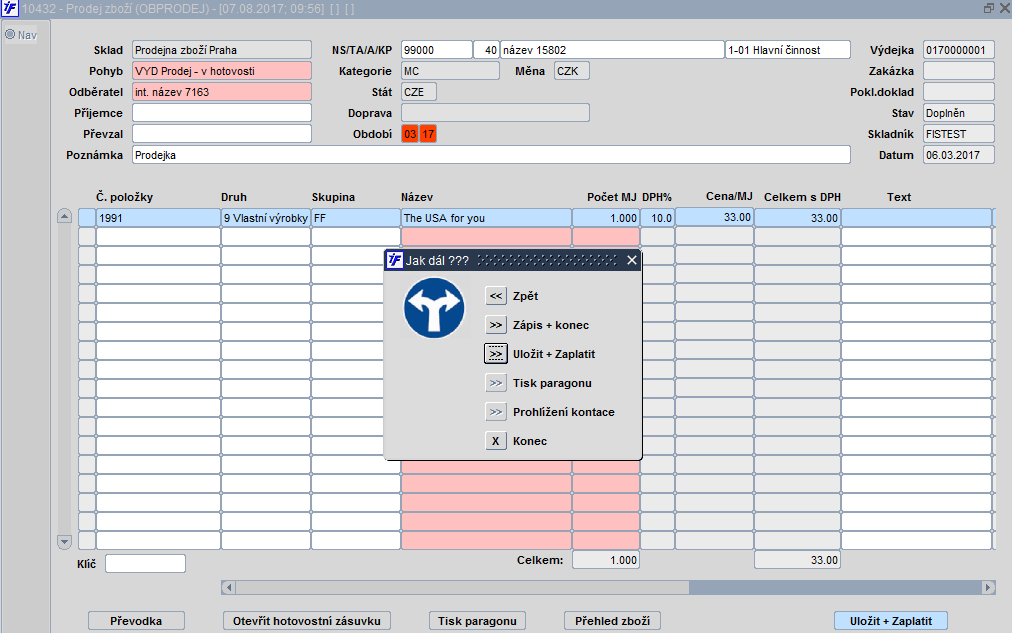This screenshot has height=633, width=1012.
Task: Click the Cena/MJ cell 33.00
Action: tap(714, 217)
